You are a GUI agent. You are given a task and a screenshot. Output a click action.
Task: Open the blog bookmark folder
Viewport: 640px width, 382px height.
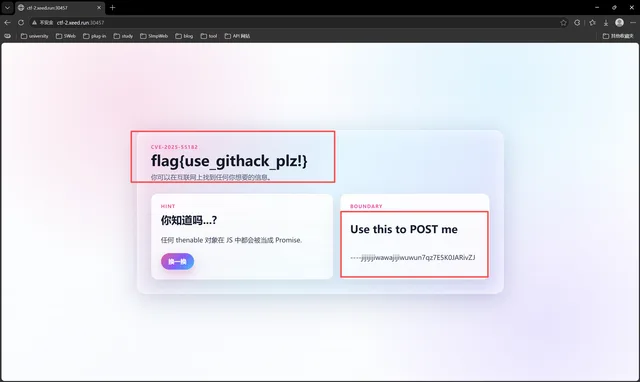pyautogui.click(x=184, y=36)
